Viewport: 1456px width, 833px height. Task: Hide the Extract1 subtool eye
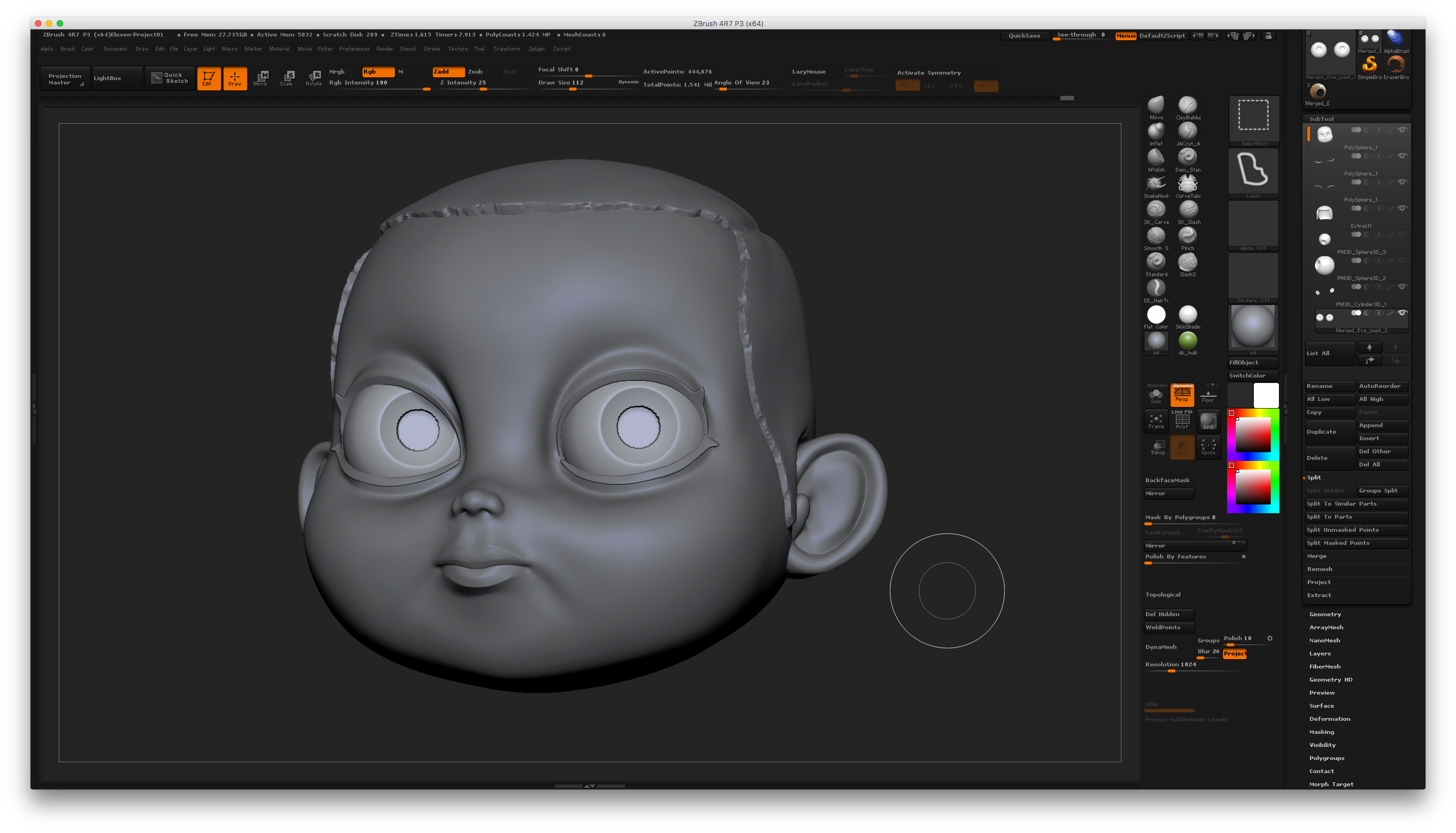(x=1402, y=208)
